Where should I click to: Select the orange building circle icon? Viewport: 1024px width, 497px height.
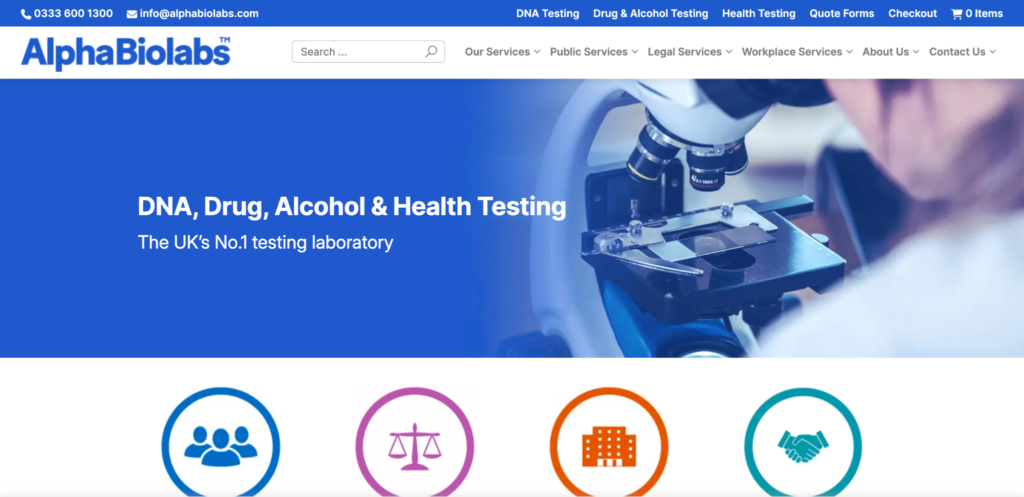tap(609, 442)
